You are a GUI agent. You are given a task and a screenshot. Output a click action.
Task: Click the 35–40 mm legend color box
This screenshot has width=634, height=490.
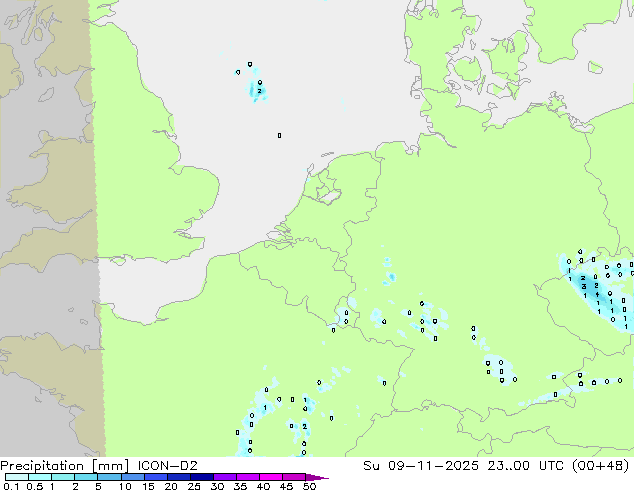(x=248, y=477)
